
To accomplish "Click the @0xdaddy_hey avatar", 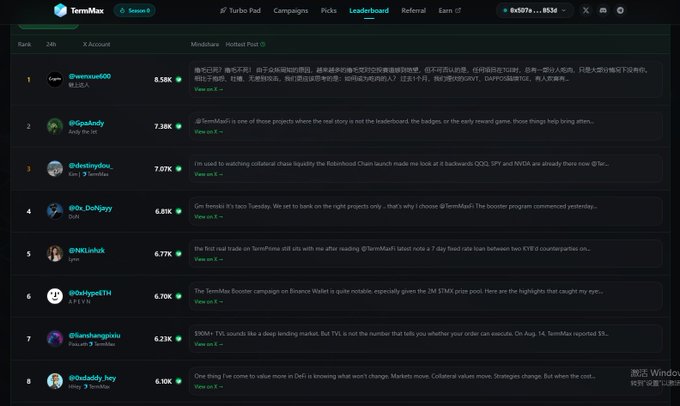I will 55,381.
